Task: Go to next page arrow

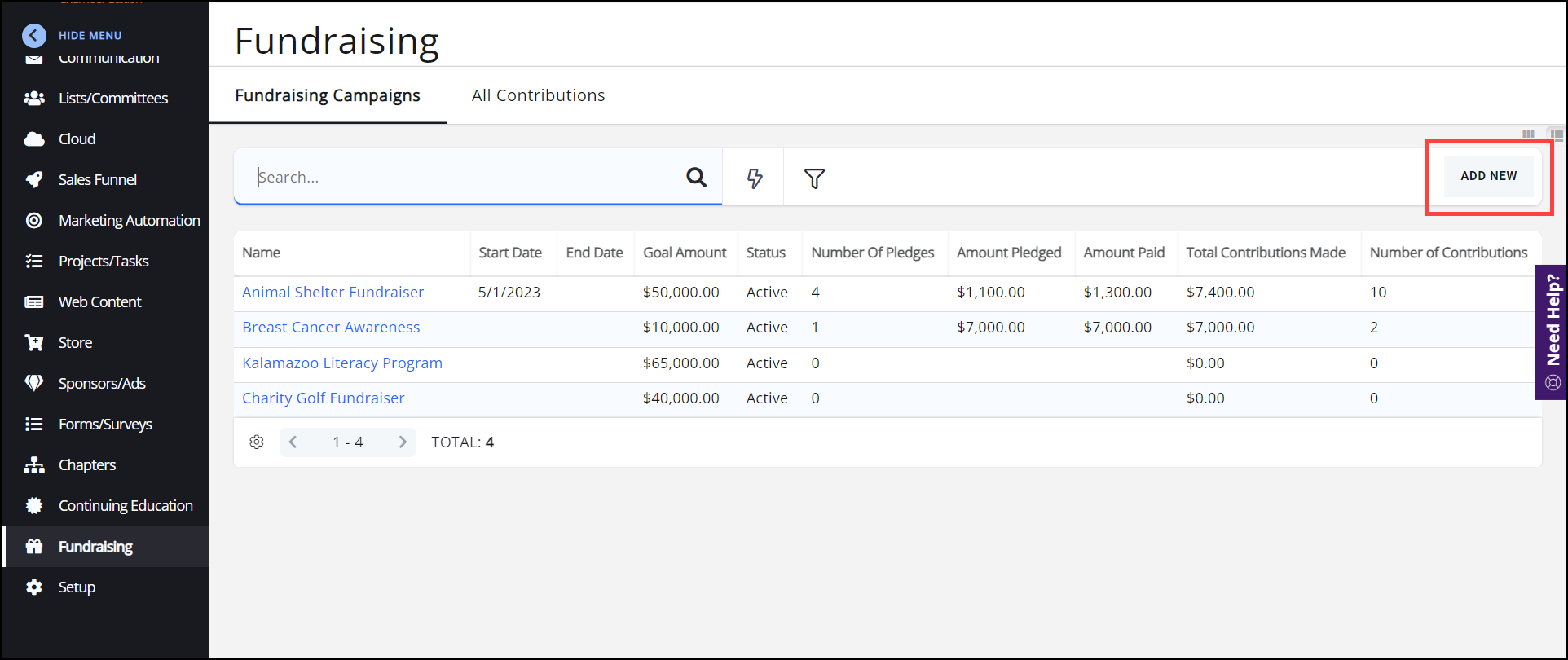Action: (403, 442)
